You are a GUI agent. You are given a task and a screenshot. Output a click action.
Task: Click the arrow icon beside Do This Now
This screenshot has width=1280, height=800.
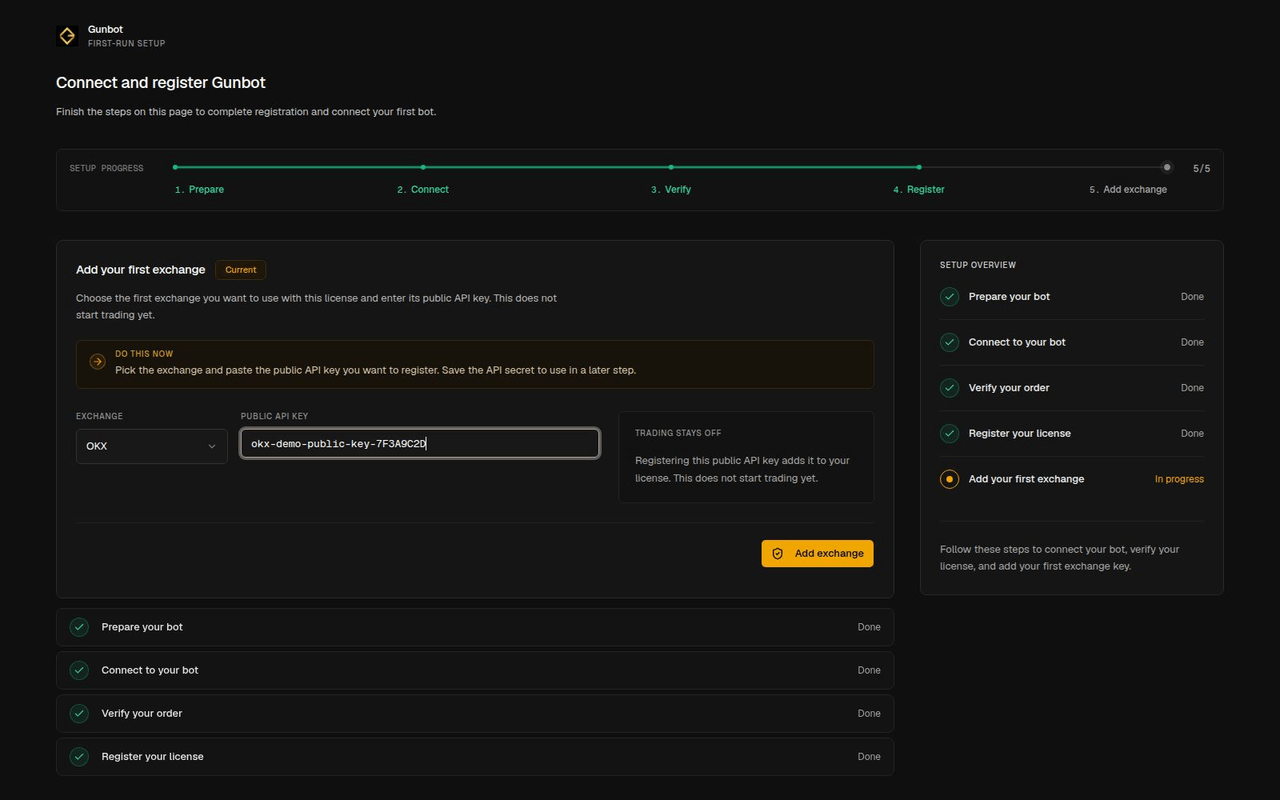click(x=97, y=362)
